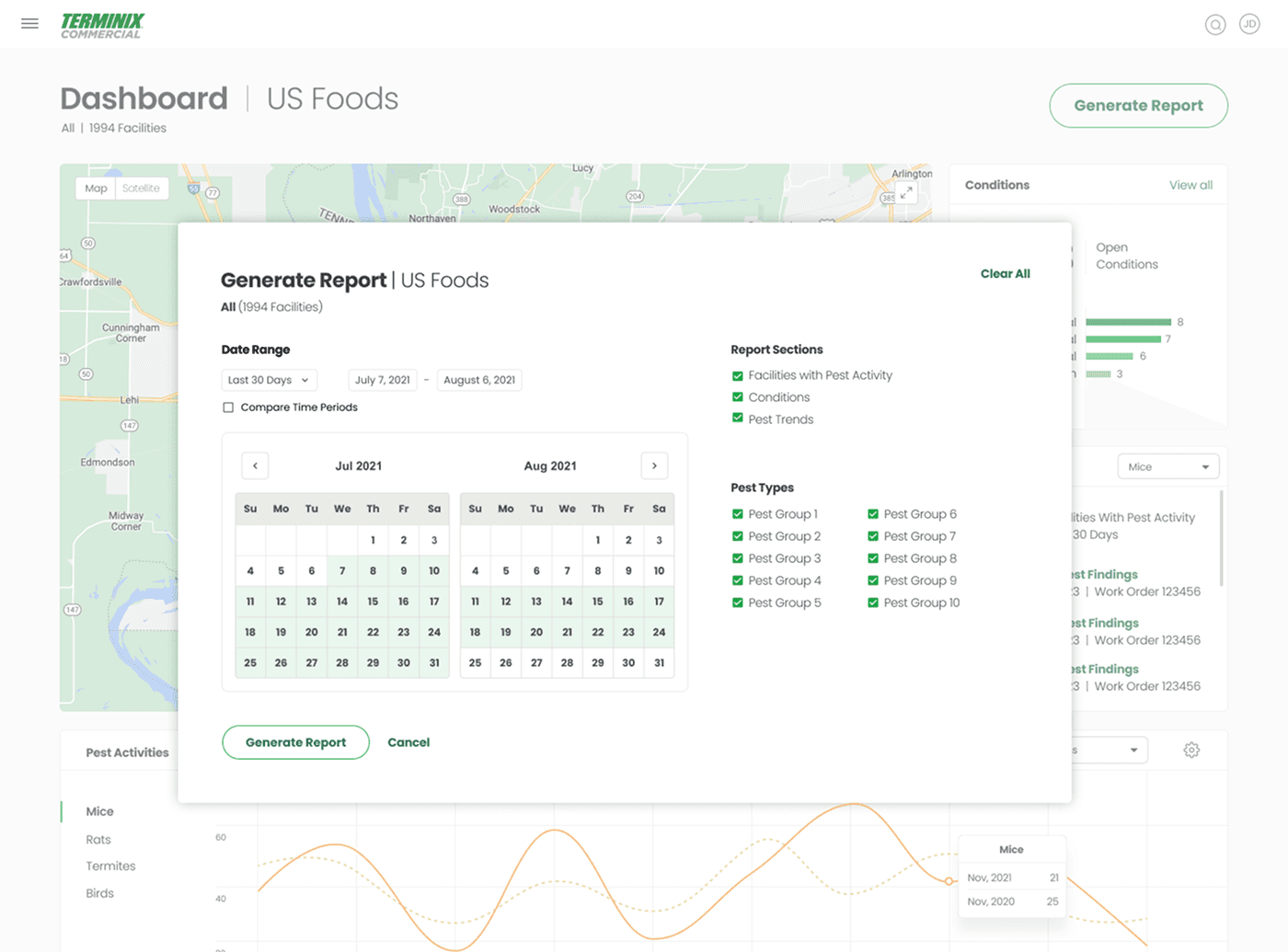Toggle Compare Time Periods checkbox
The image size is (1288, 952).
228,407
